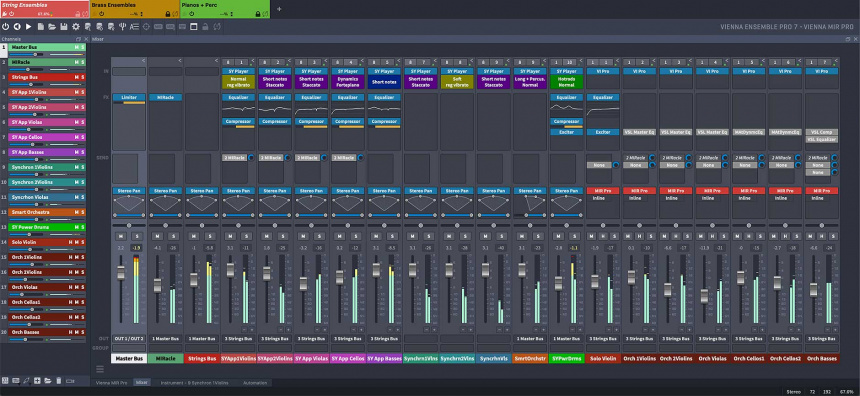The width and height of the screenshot is (860, 396).
Task: Open SY Player input on SYApp1Violins strip
Action: pos(239,71)
